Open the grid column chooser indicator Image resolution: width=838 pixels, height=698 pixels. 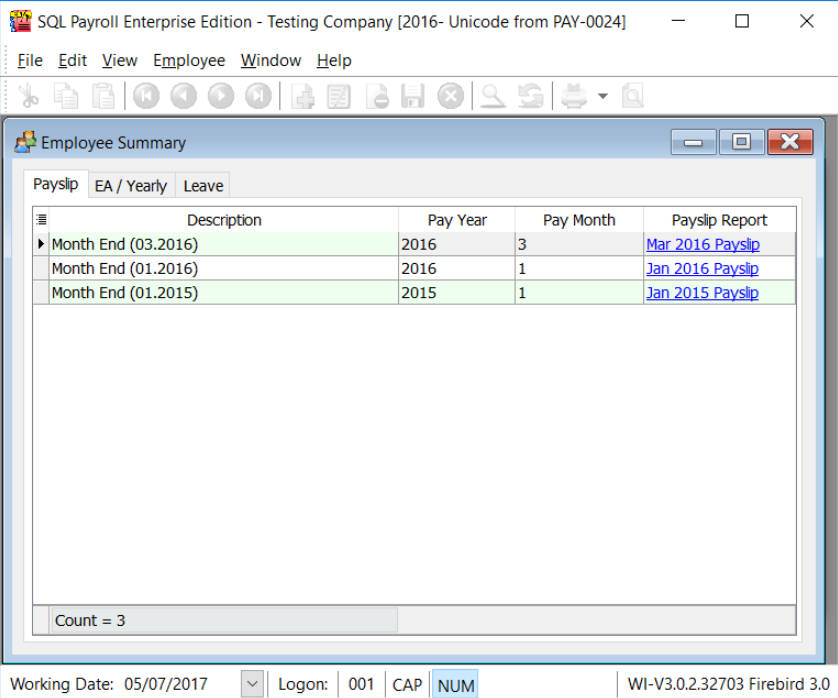[x=41, y=220]
